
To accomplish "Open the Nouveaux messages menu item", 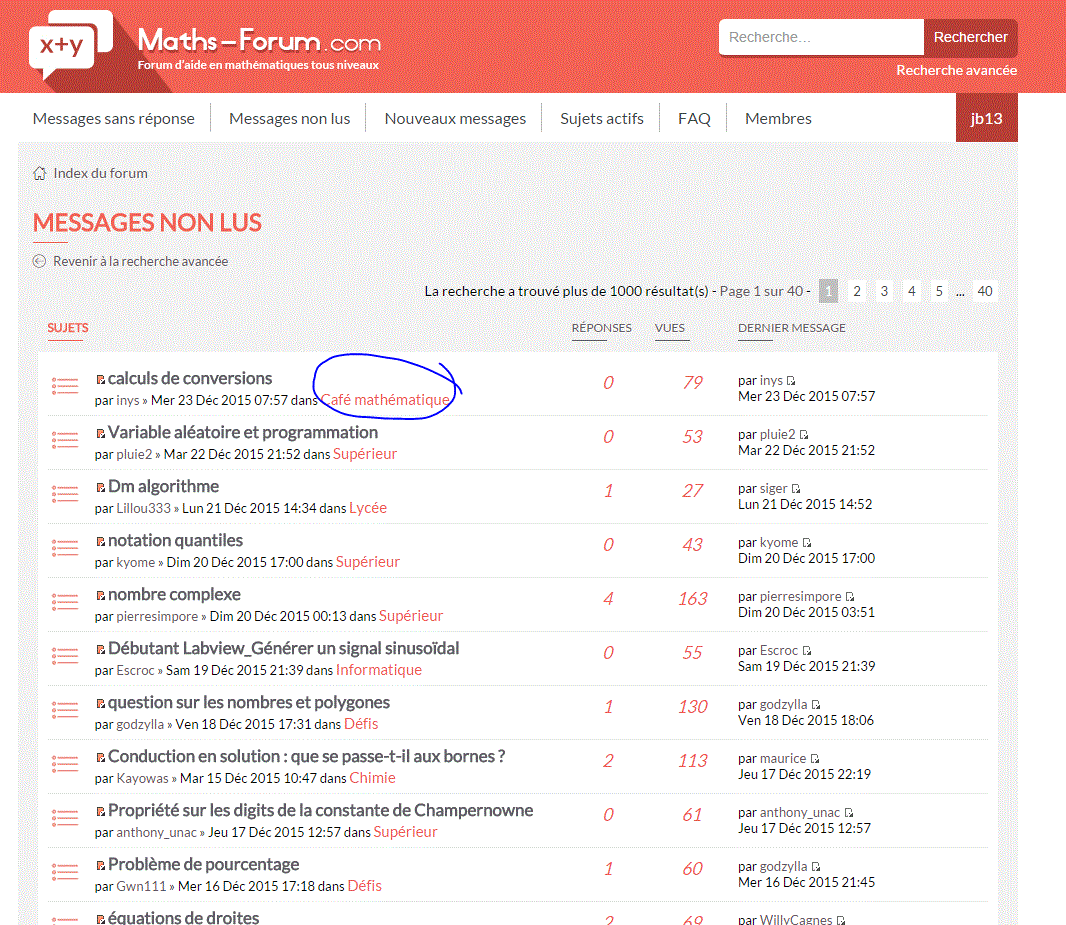I will pos(455,118).
